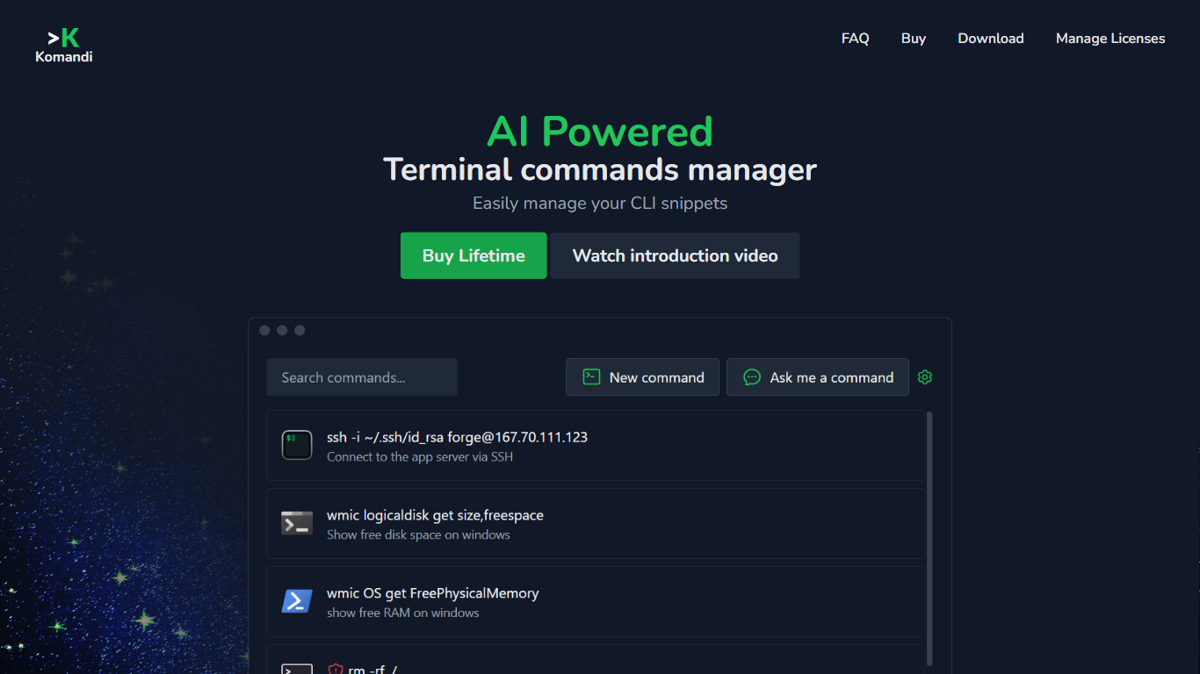Click the command list scrollbar

click(930, 538)
